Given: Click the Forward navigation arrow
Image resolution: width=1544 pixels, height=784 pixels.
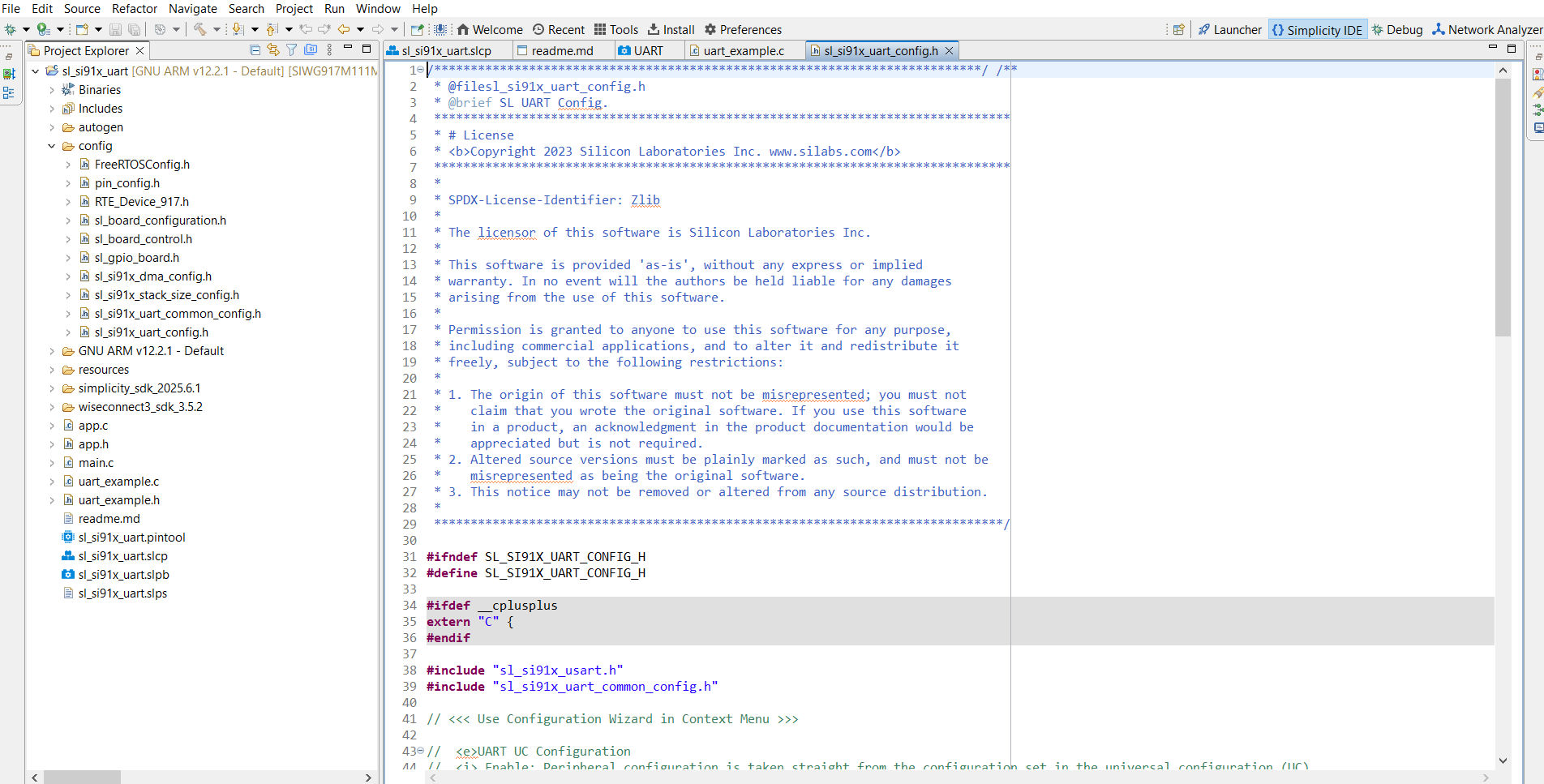Looking at the screenshot, I should [x=378, y=29].
